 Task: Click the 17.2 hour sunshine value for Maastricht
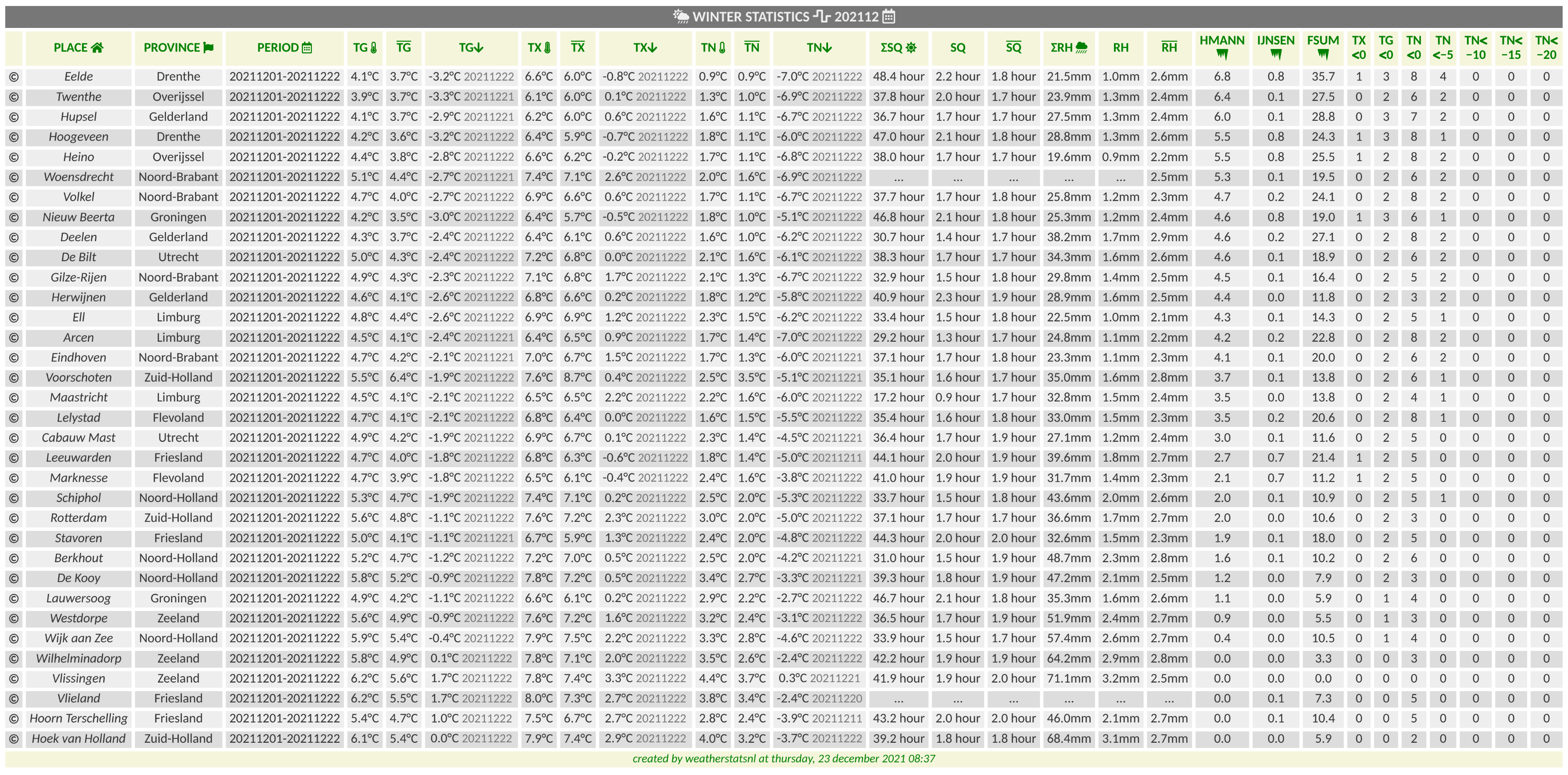click(x=899, y=398)
